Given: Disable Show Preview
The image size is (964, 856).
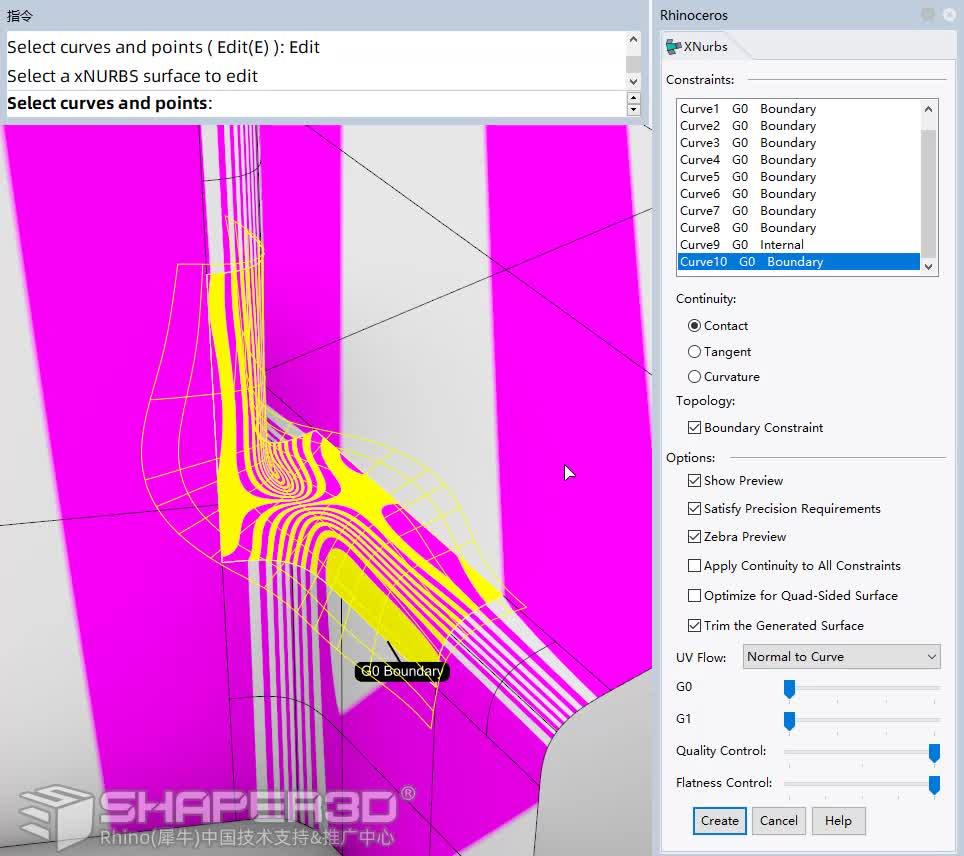Looking at the screenshot, I should coord(694,480).
